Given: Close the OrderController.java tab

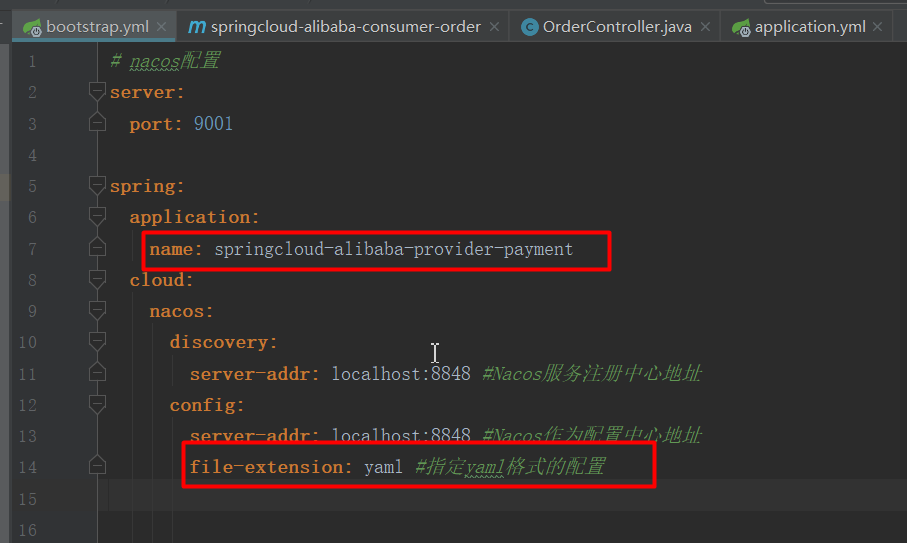Looking at the screenshot, I should pyautogui.click(x=705, y=27).
